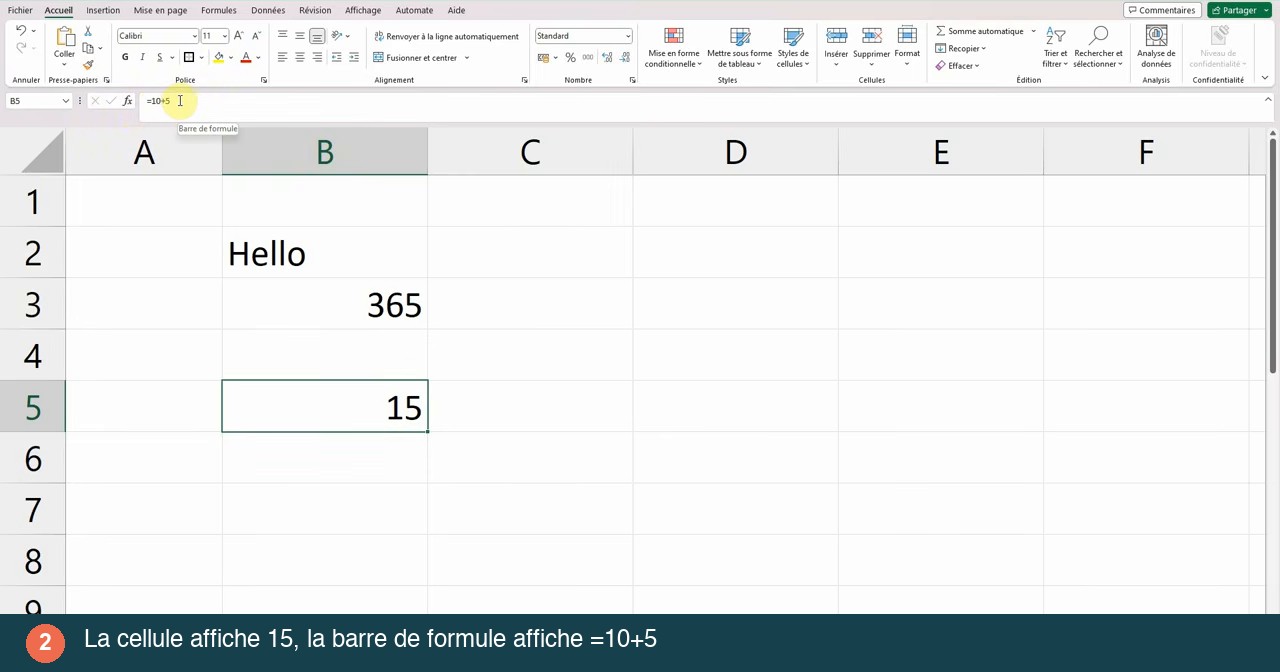1280x672 pixels.
Task: Click Insert function fx icon
Action: [128, 101]
